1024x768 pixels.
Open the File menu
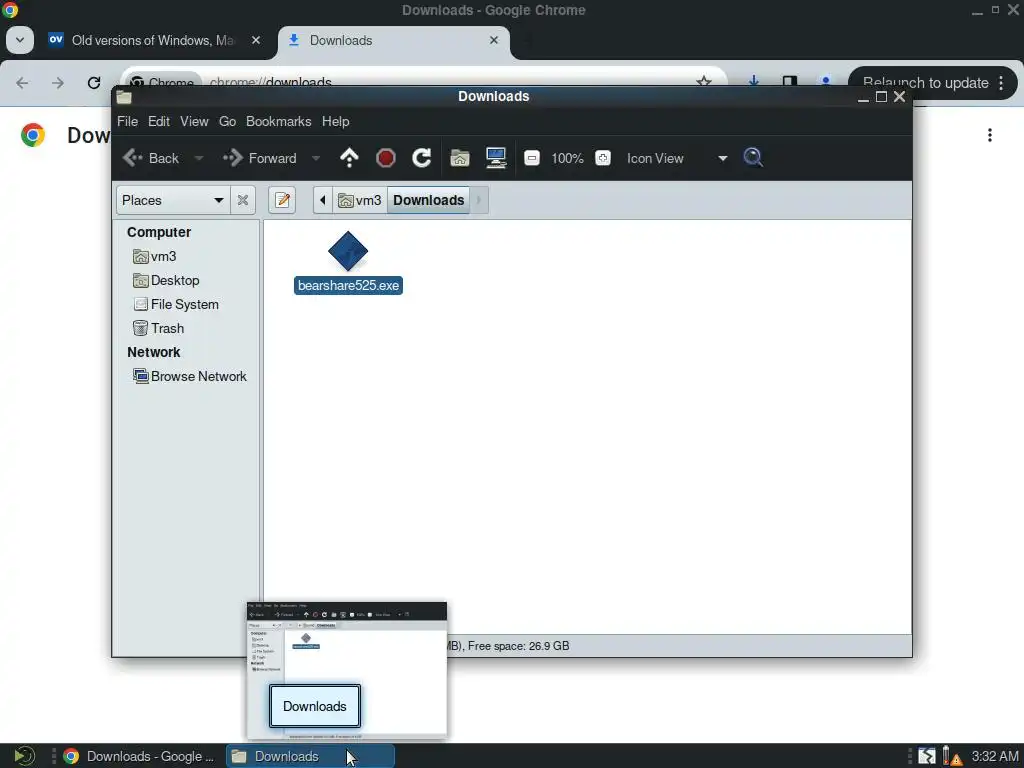(127, 121)
